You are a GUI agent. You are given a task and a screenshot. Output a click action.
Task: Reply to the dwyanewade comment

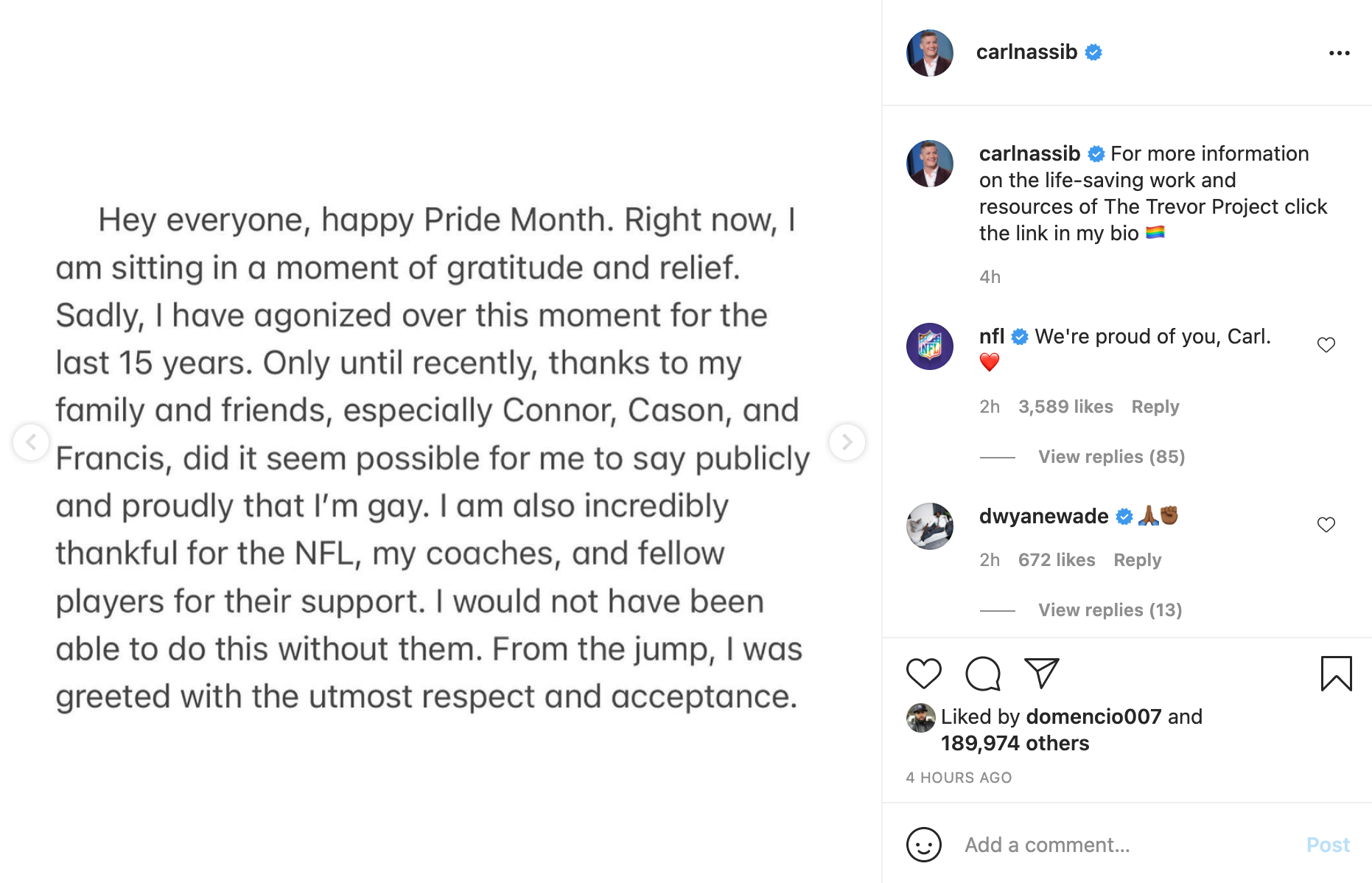coord(1137,560)
